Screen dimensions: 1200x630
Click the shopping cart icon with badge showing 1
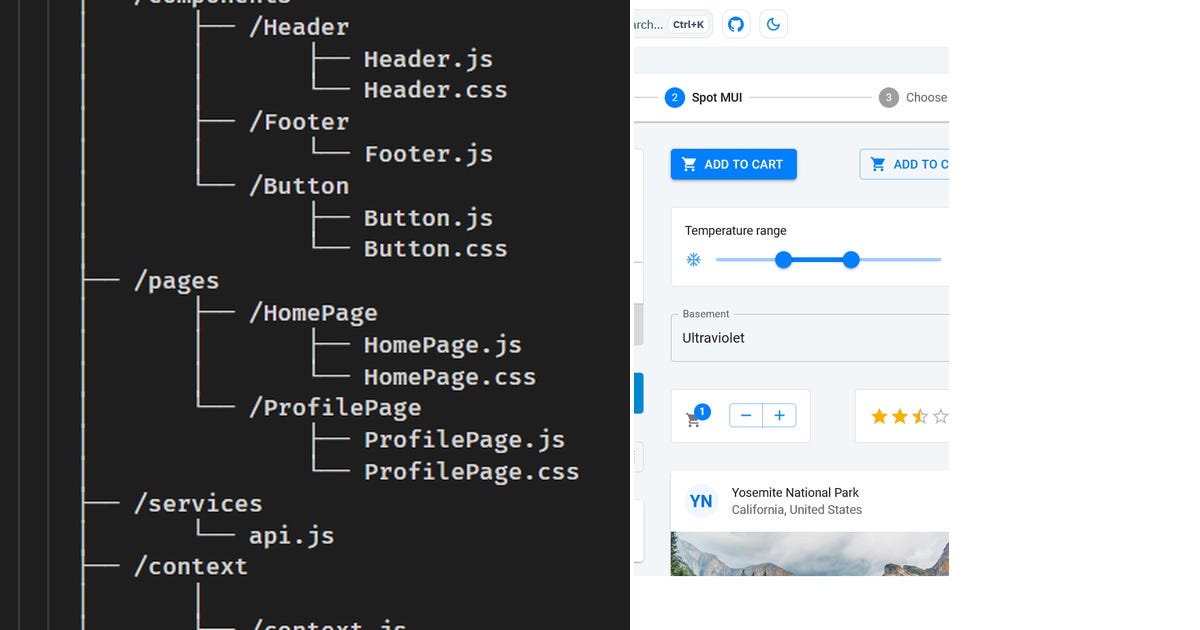point(695,420)
